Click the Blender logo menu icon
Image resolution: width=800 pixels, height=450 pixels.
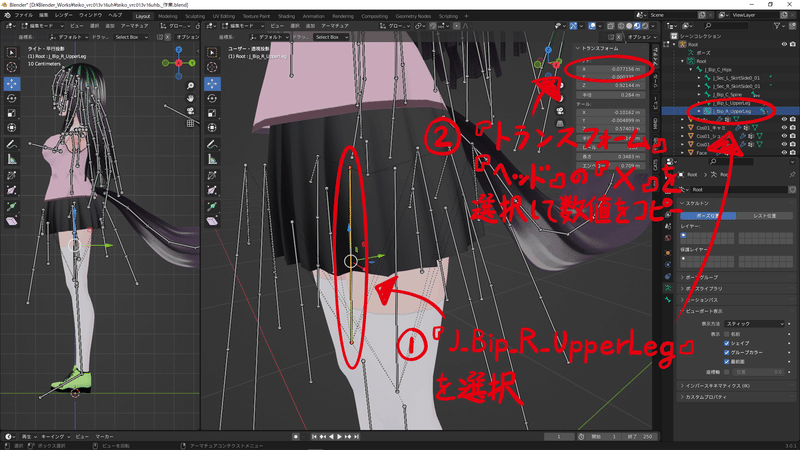(7, 15)
